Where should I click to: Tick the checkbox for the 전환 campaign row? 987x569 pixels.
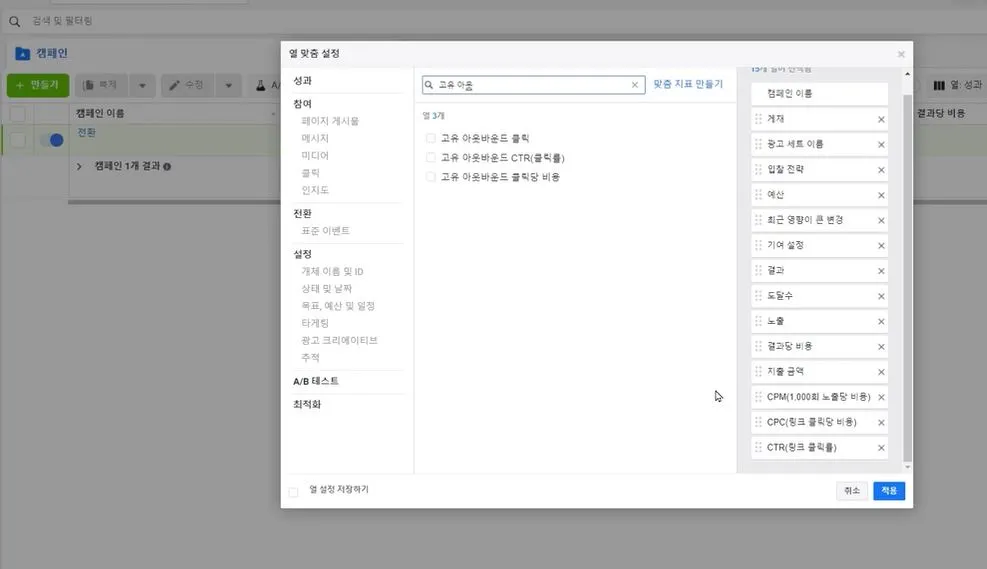tap(18, 140)
